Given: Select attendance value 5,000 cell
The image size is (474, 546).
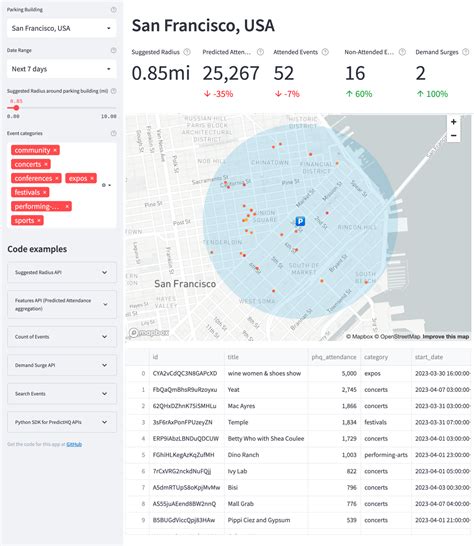Looking at the screenshot, I should click(334, 374).
